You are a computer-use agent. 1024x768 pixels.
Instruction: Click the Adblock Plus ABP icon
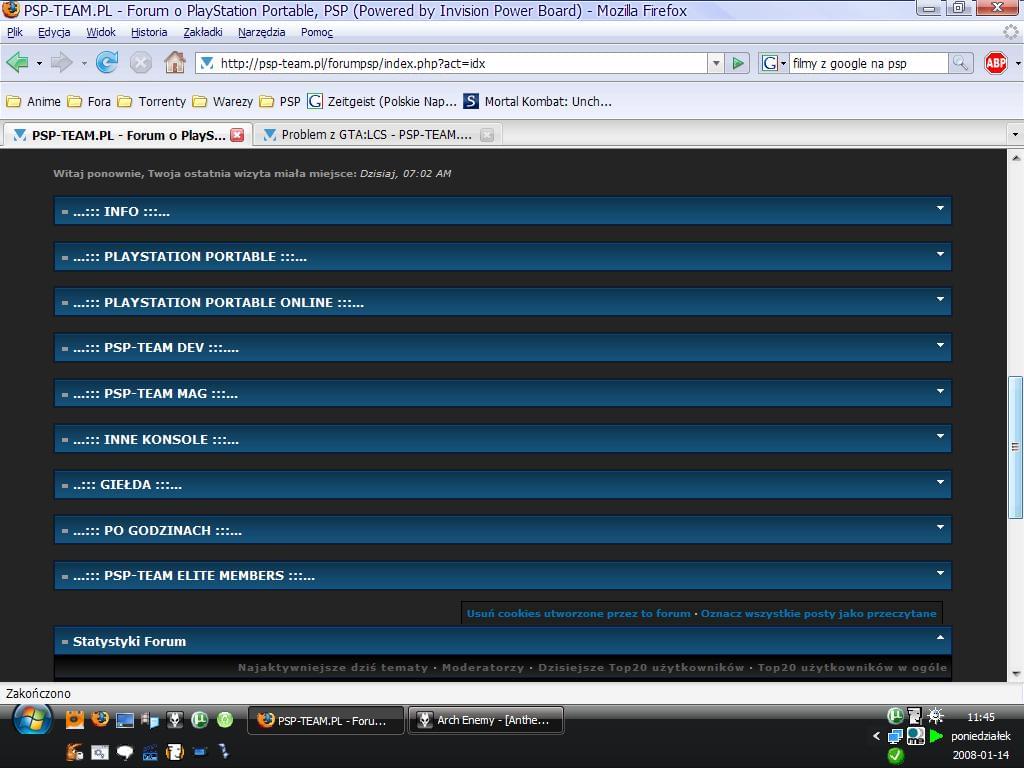(x=995, y=63)
